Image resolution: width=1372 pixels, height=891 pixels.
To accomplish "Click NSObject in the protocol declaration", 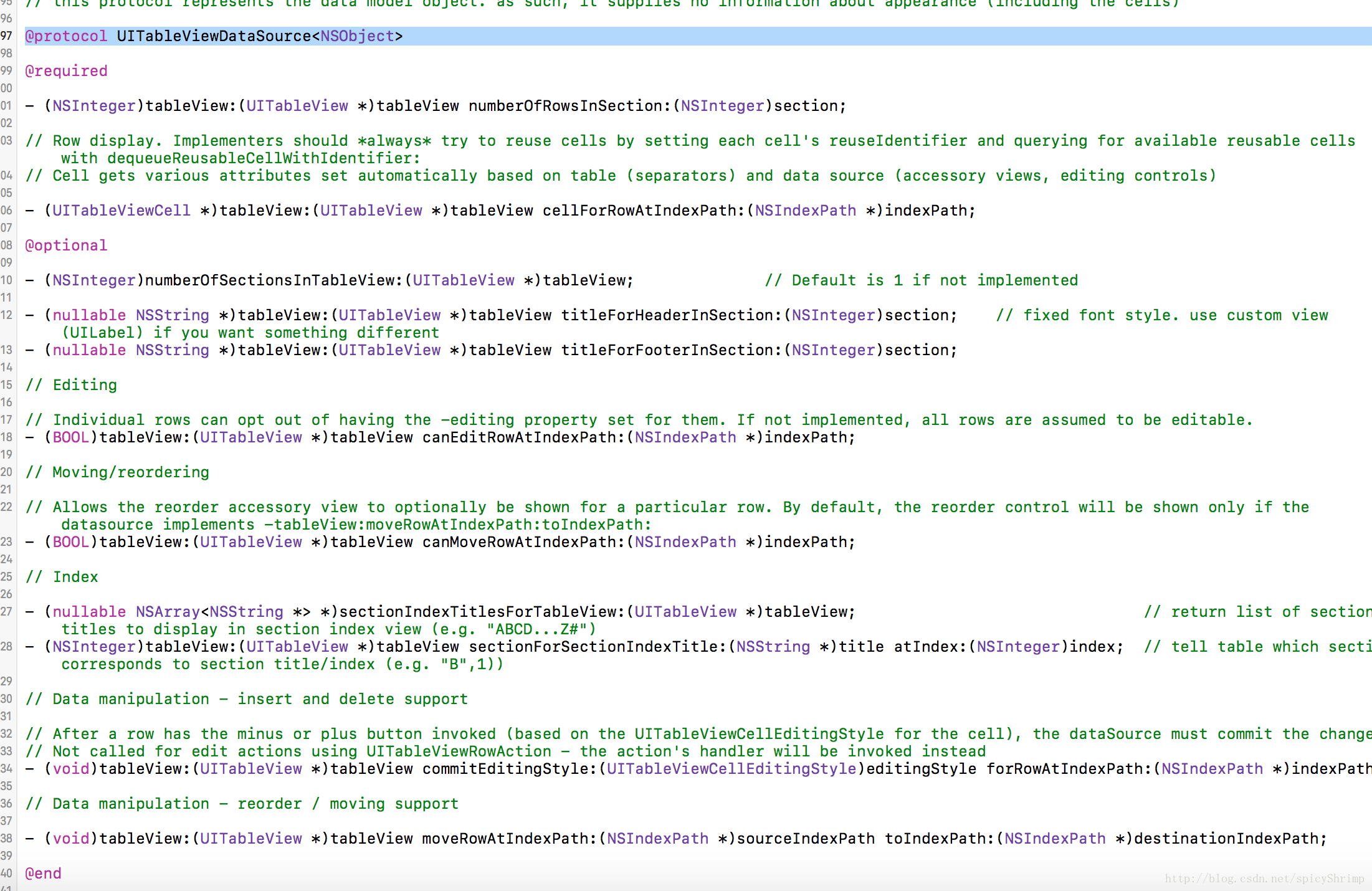I will click(x=357, y=36).
